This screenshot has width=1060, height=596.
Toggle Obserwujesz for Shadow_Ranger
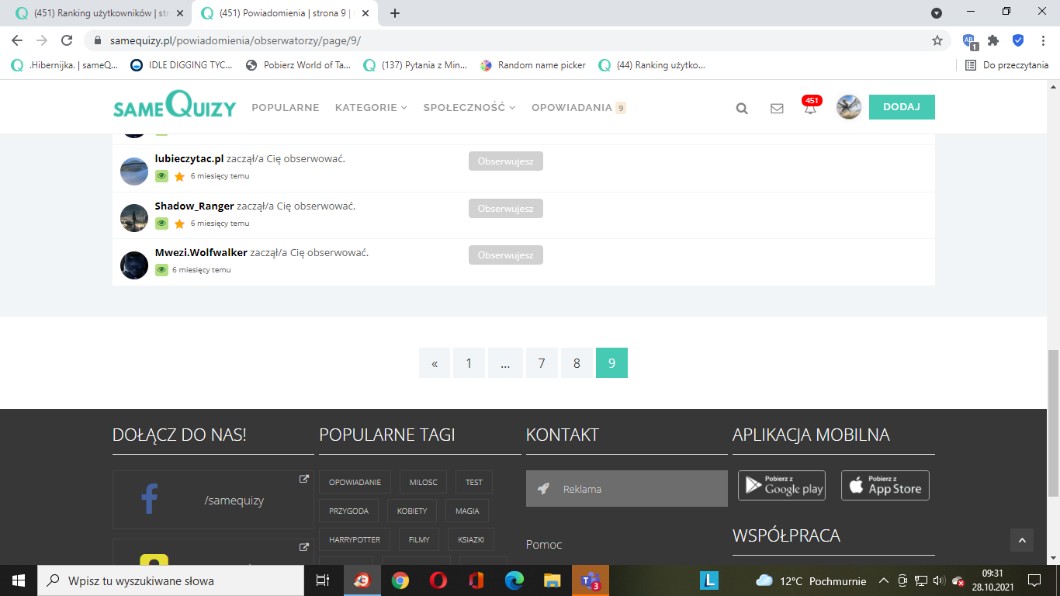pyautogui.click(x=505, y=208)
